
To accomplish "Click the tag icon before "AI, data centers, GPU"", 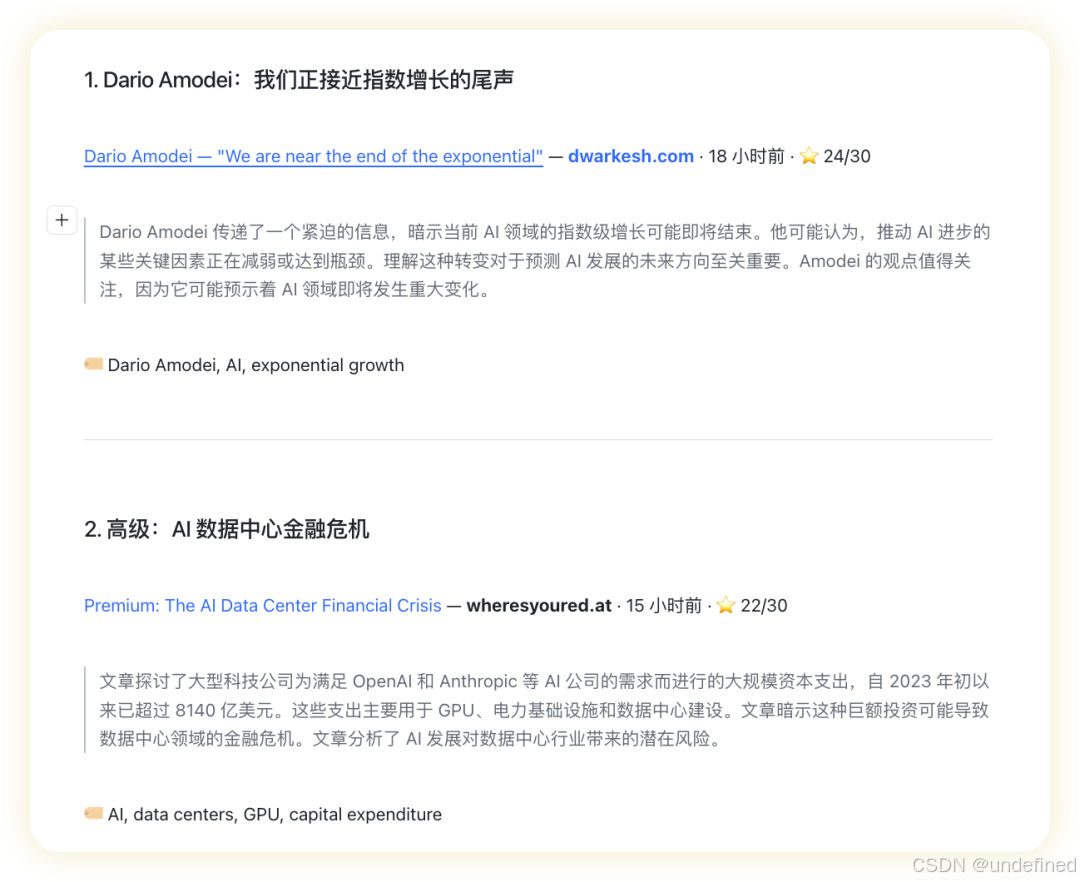I will coord(94,813).
